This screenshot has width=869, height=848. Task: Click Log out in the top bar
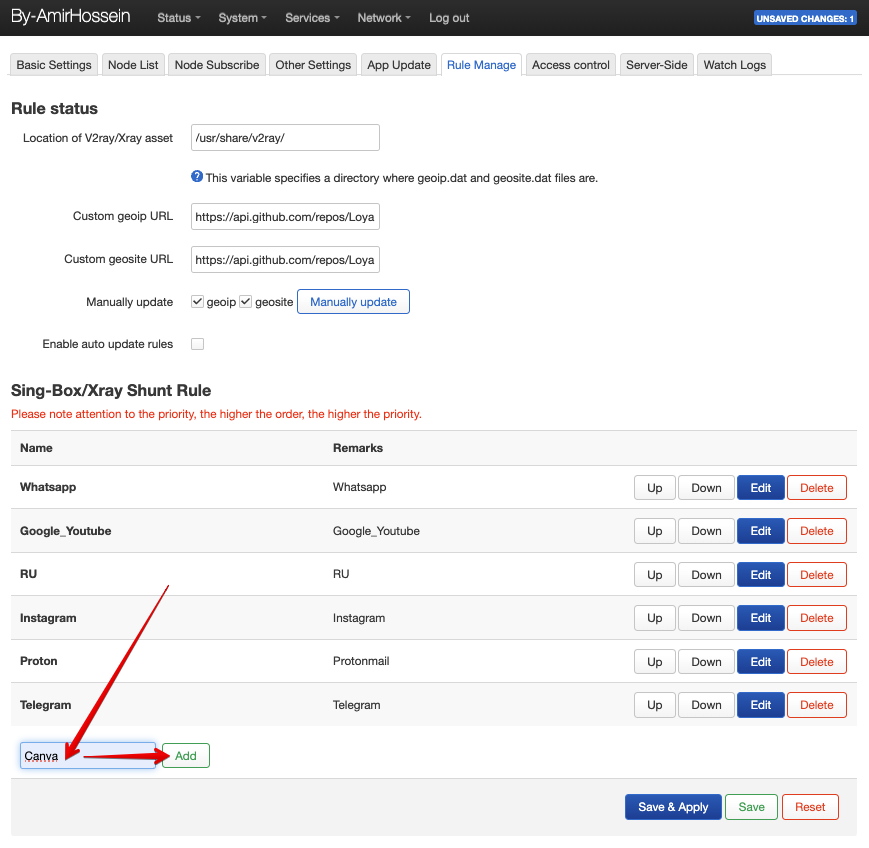(x=449, y=18)
